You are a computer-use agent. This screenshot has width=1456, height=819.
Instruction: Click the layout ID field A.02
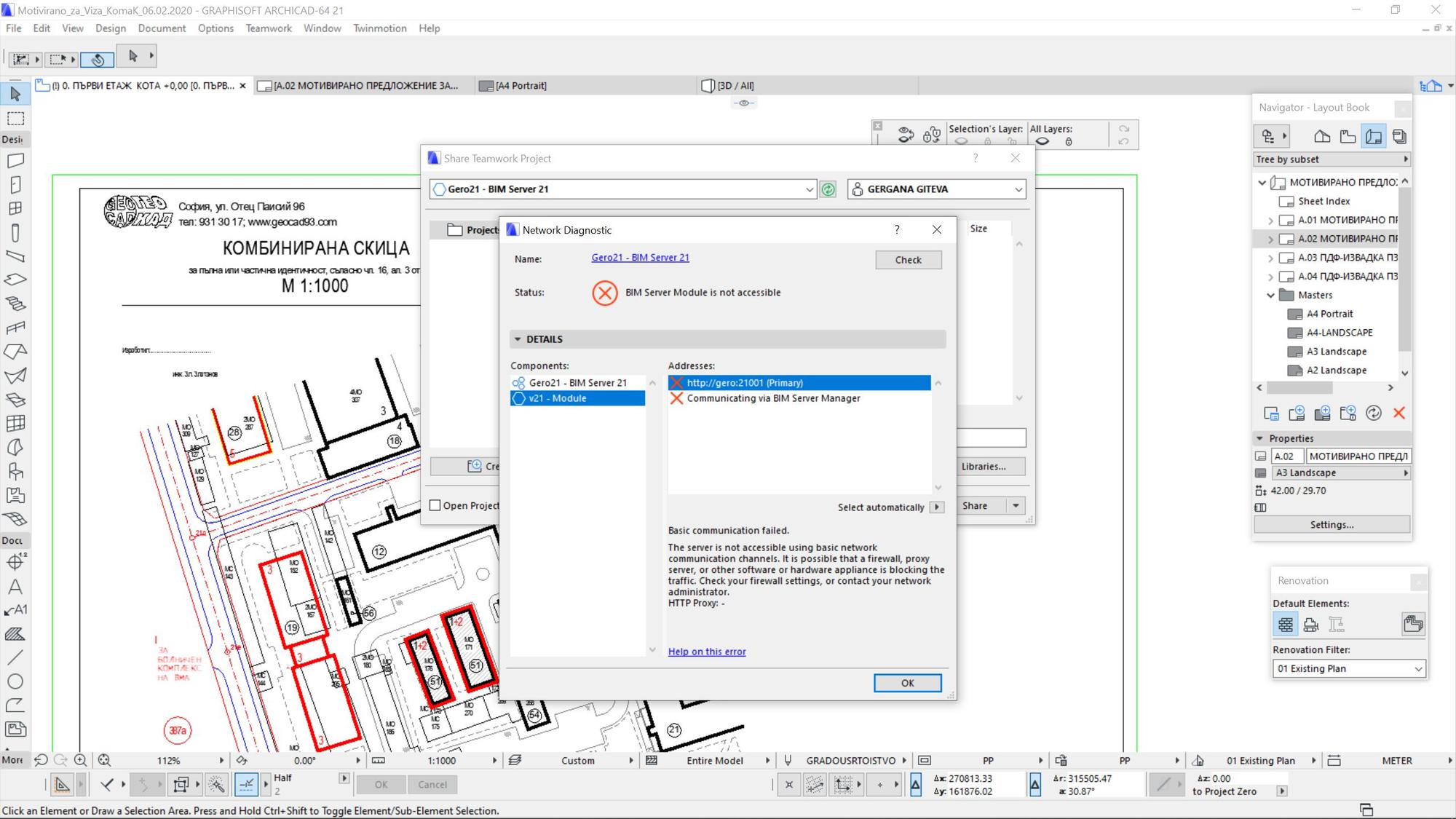tap(1287, 456)
